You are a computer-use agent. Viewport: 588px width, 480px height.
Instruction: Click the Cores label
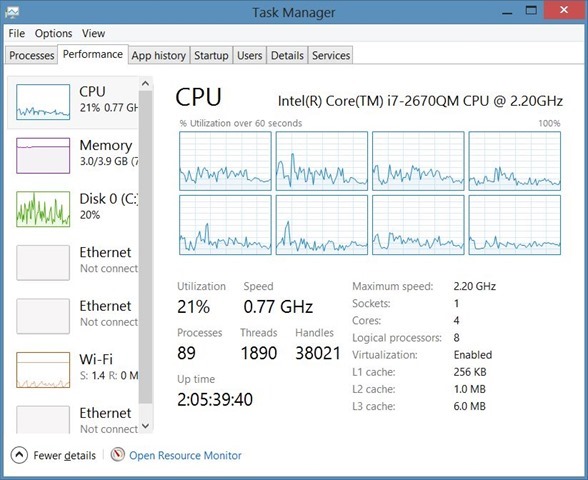point(366,321)
